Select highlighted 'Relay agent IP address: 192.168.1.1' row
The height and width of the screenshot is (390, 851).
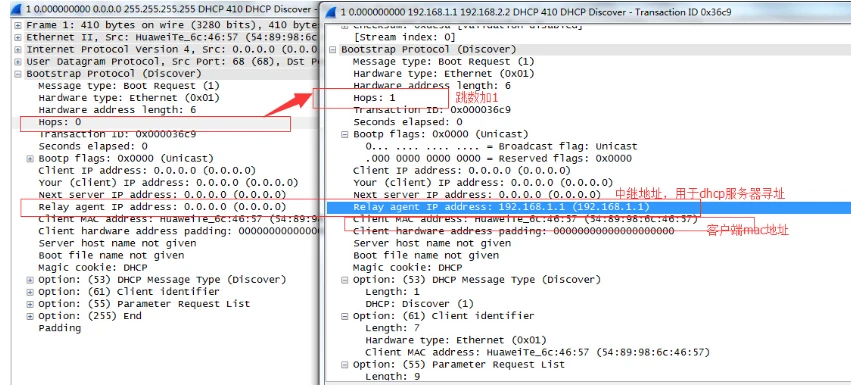point(589,207)
